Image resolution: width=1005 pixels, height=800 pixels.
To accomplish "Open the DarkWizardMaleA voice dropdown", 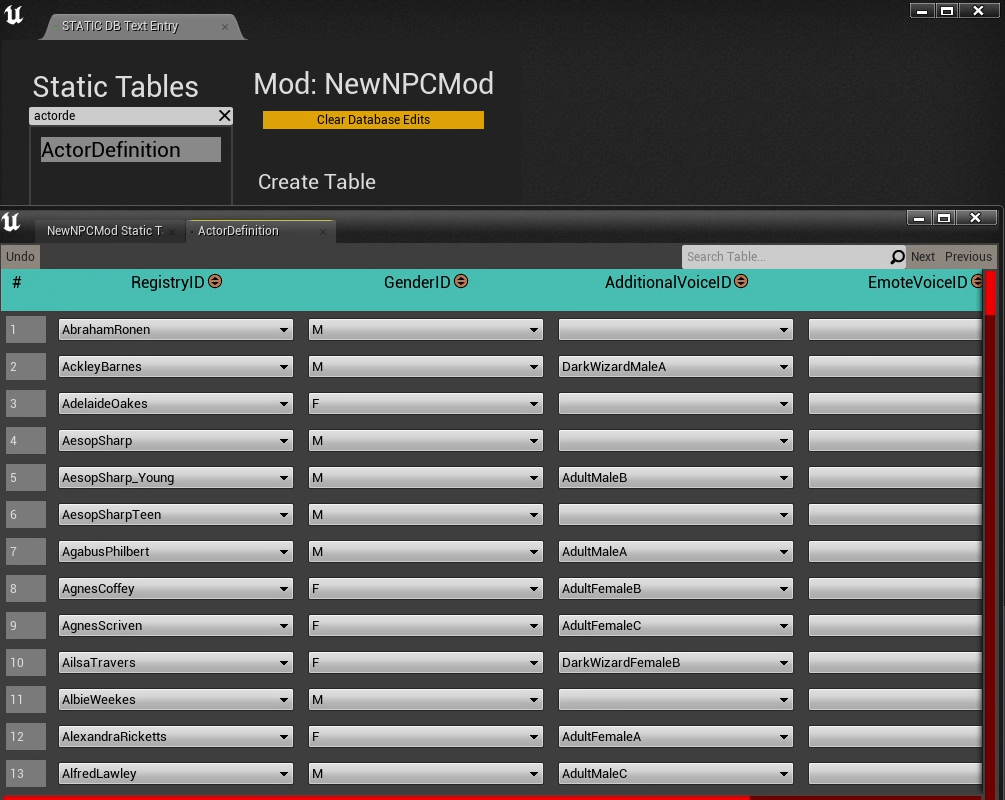I will click(x=676, y=367).
